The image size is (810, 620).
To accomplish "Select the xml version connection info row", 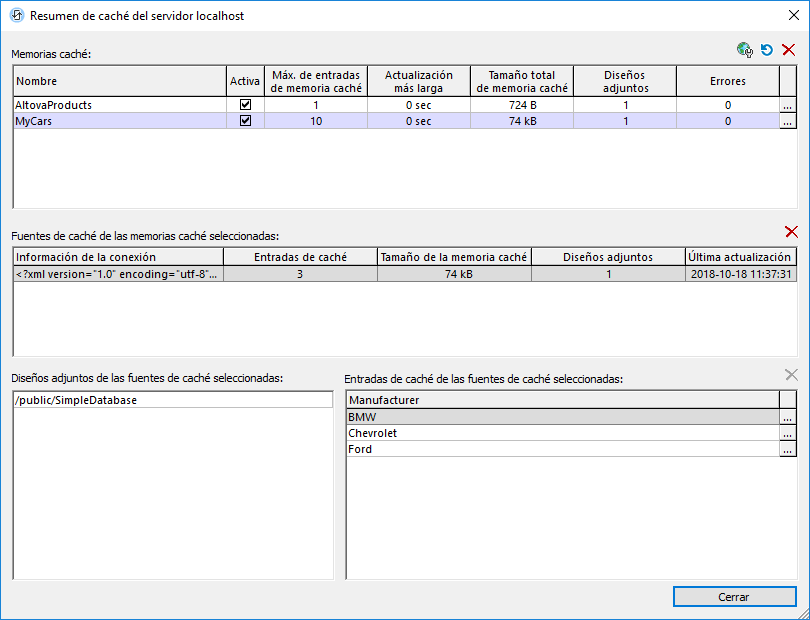I will tap(117, 274).
